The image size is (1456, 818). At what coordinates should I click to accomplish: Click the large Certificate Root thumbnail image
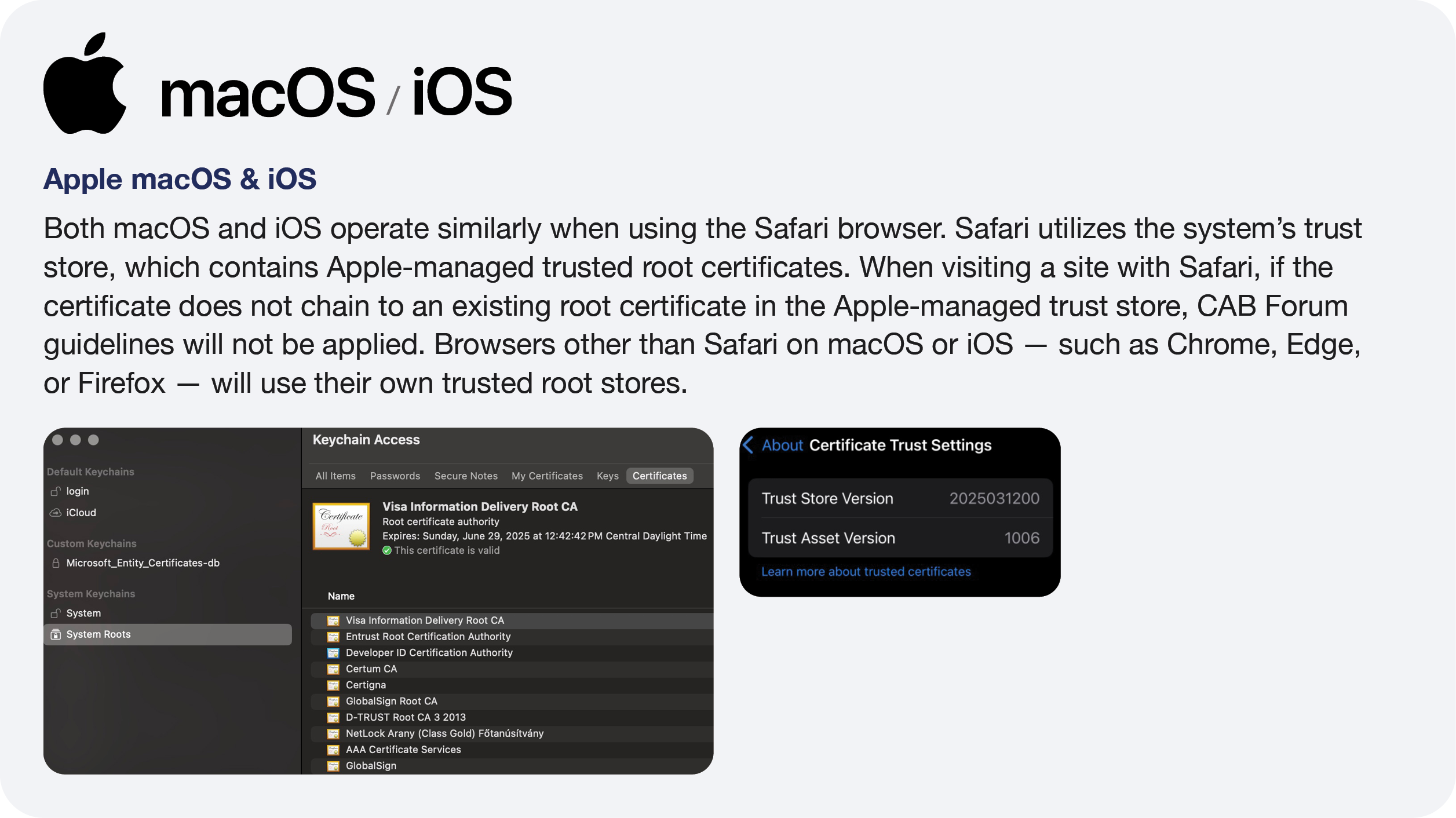341,526
